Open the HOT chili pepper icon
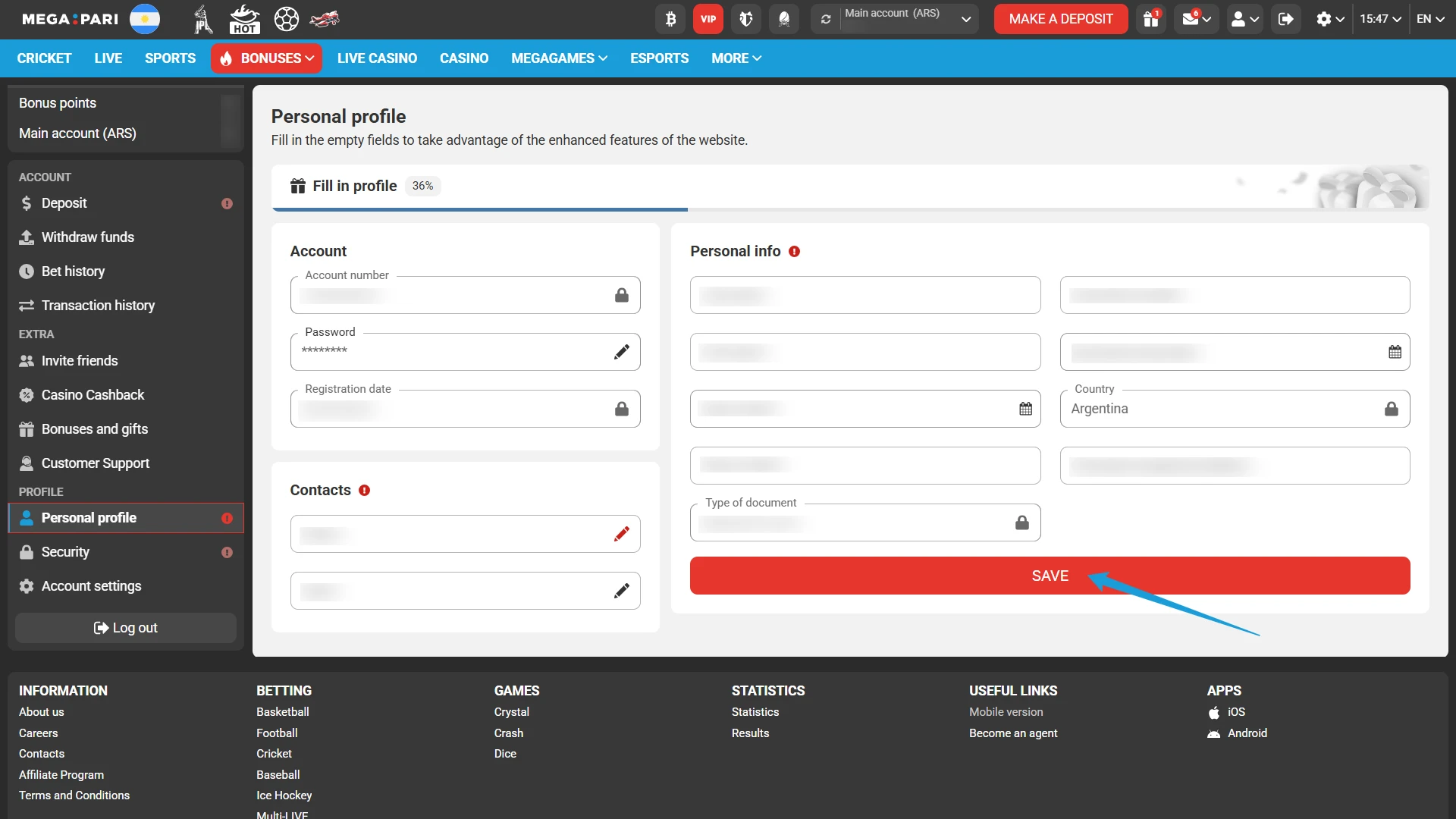1456x819 pixels. click(244, 19)
